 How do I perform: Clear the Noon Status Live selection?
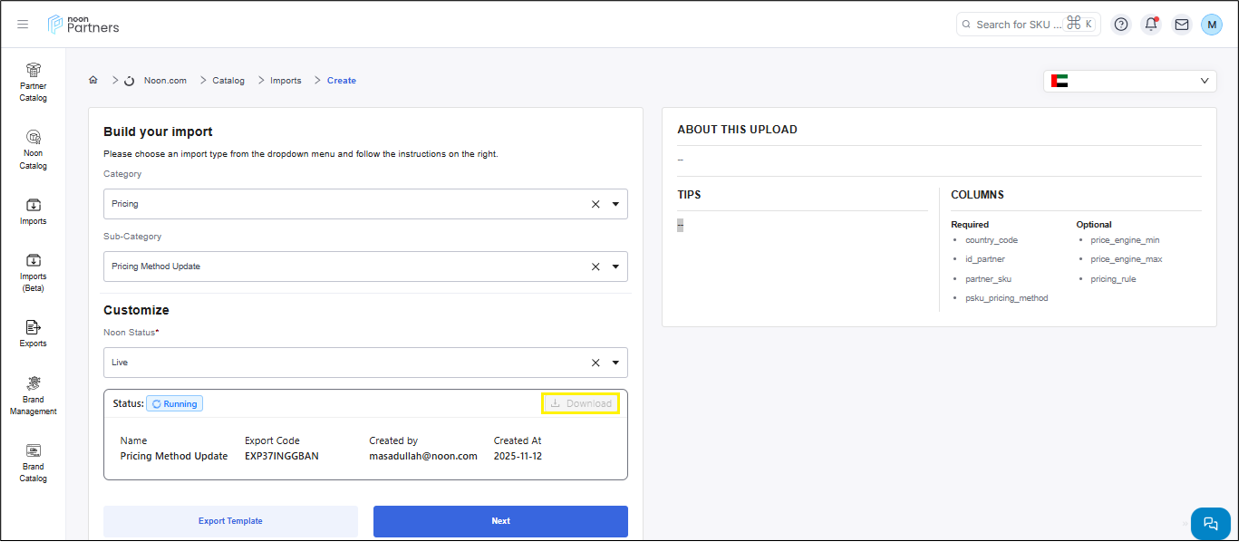coord(595,363)
